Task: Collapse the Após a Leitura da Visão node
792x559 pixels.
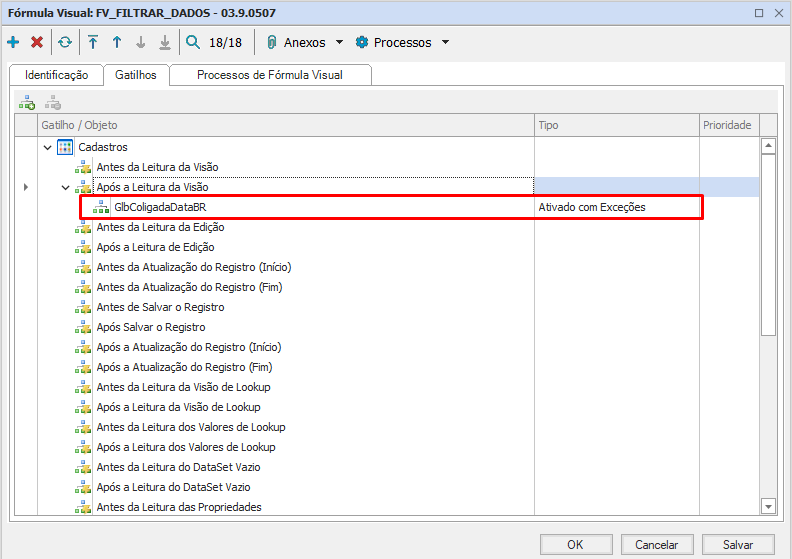Action: 66,187
